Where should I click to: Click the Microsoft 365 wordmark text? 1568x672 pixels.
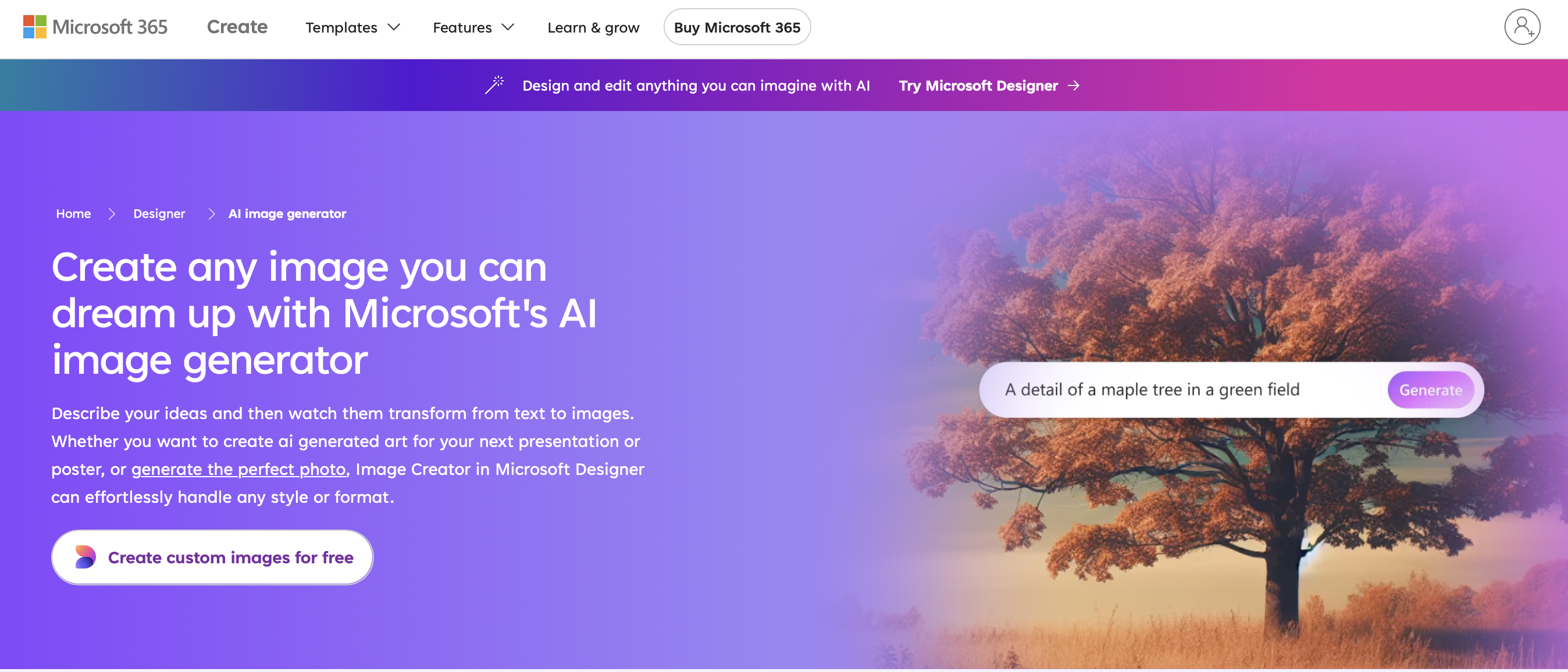(109, 27)
